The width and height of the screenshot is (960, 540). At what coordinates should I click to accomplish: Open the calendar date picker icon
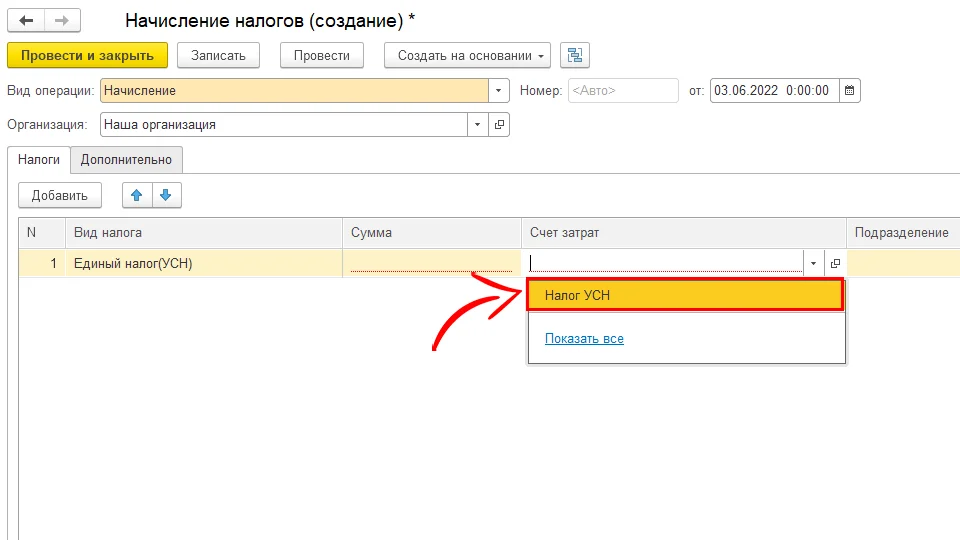[x=849, y=91]
